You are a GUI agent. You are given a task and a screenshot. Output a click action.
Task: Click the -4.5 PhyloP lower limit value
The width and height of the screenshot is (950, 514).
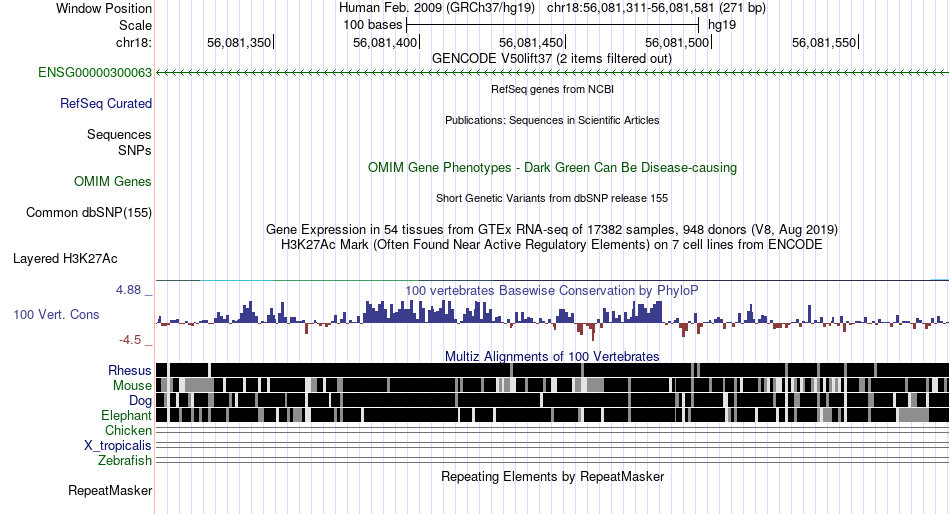130,340
